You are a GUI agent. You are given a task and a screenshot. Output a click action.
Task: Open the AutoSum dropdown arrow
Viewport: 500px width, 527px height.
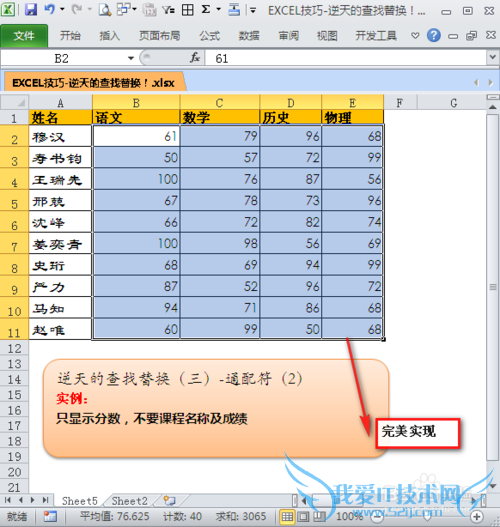(218, 9)
